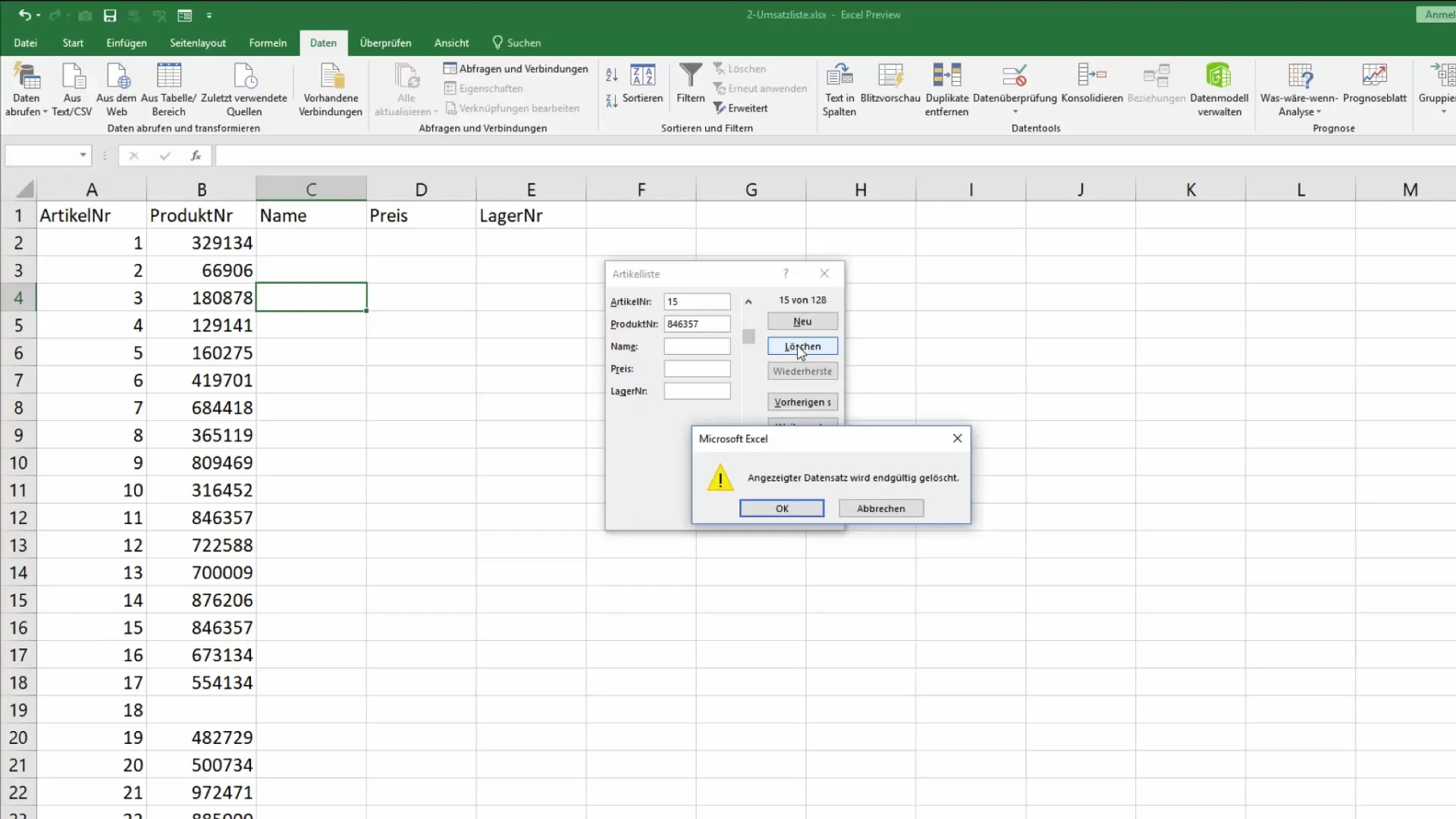Switch to the Start tab
Screen dimensions: 1456x819
[x=73, y=42]
